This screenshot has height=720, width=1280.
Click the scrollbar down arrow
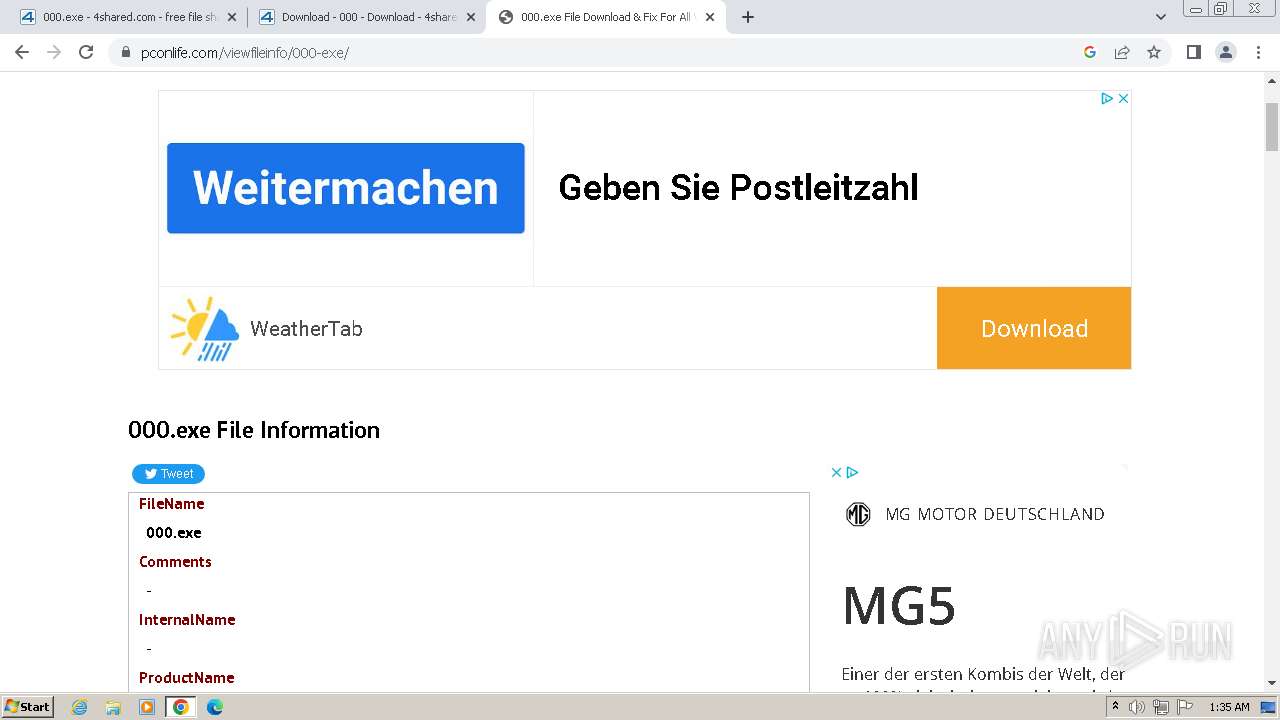(x=1272, y=683)
